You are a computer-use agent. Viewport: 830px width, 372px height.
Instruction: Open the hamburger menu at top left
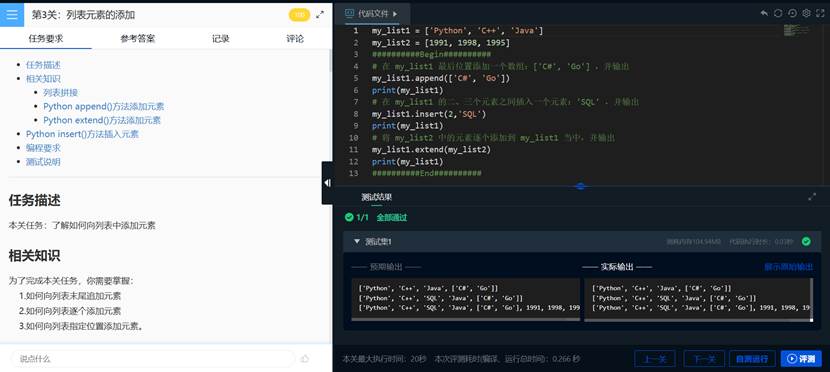point(12,15)
